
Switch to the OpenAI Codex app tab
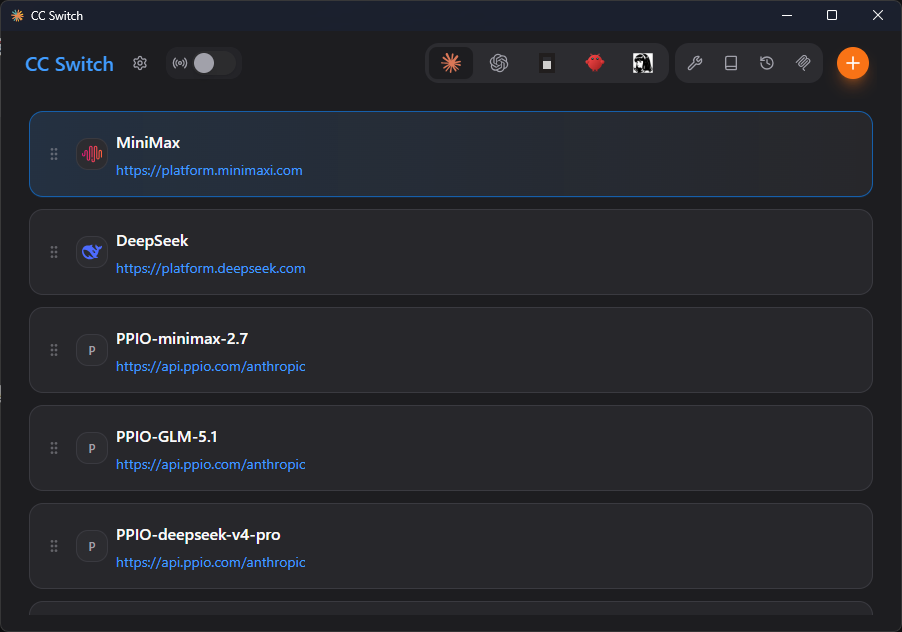(499, 63)
